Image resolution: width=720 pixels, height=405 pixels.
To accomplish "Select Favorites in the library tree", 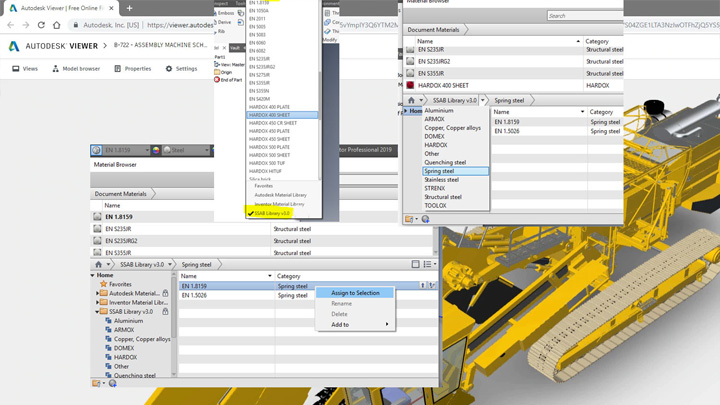I will pos(120,284).
